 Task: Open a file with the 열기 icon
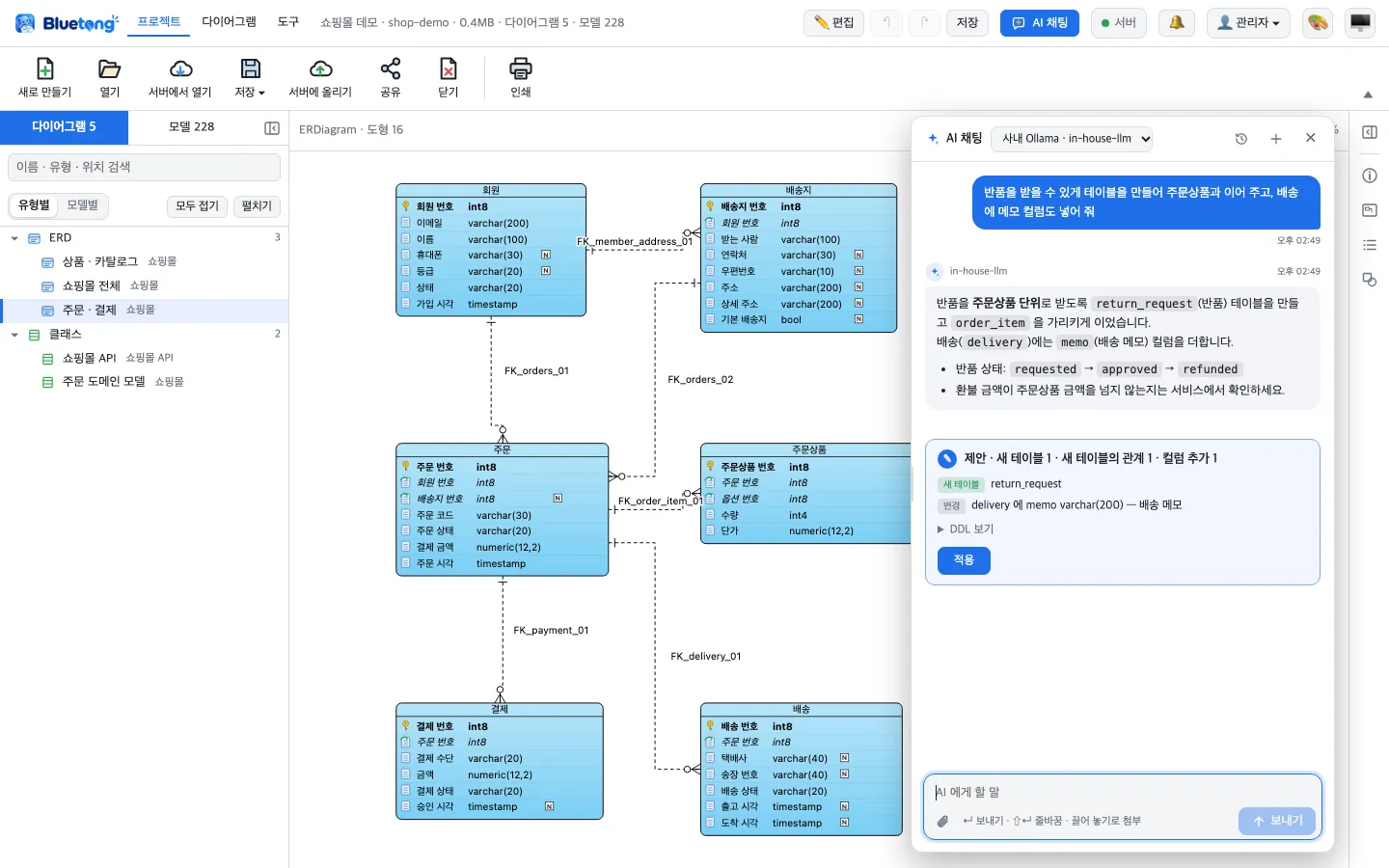coord(110,68)
